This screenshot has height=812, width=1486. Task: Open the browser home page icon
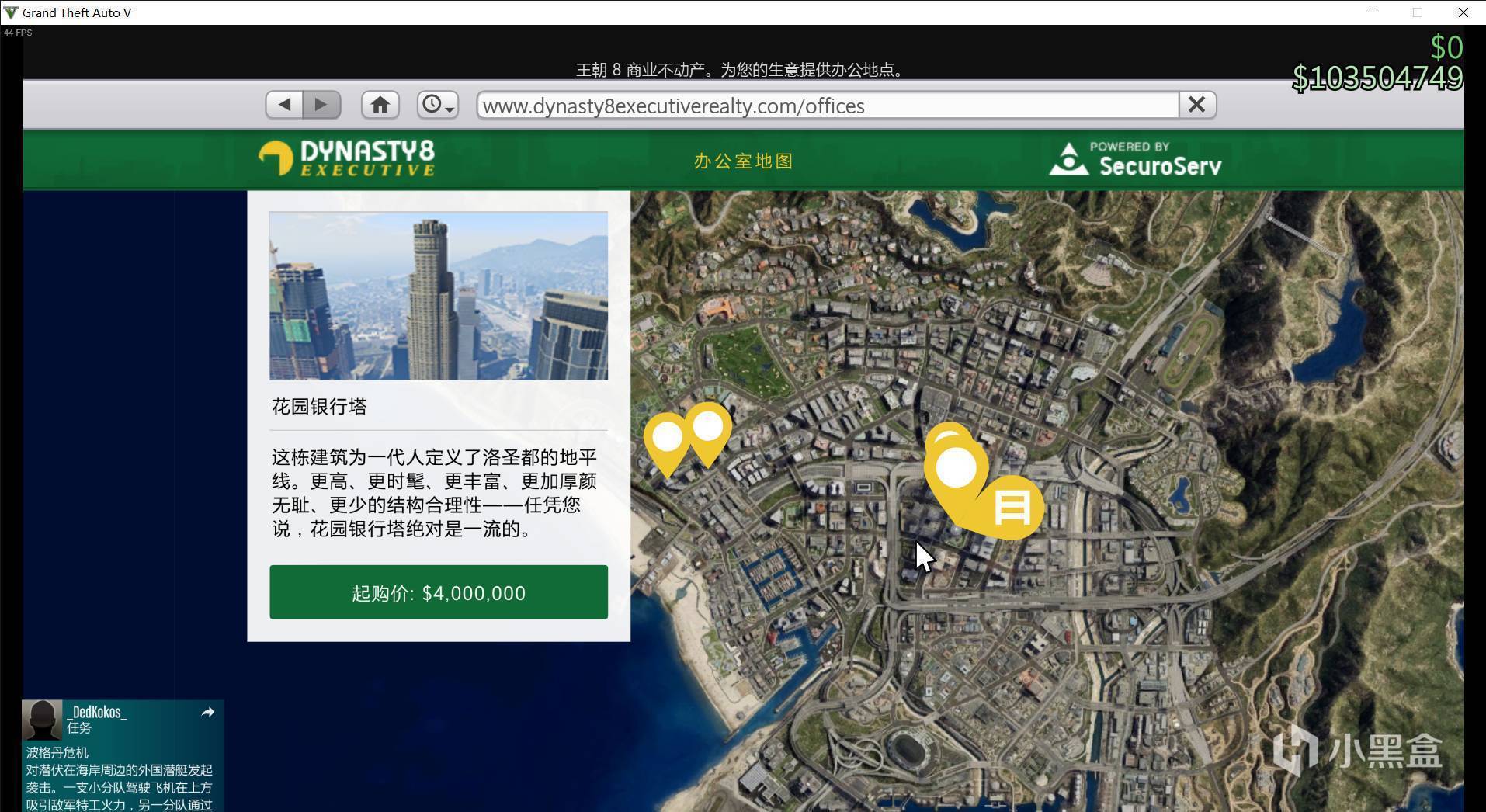tap(380, 105)
